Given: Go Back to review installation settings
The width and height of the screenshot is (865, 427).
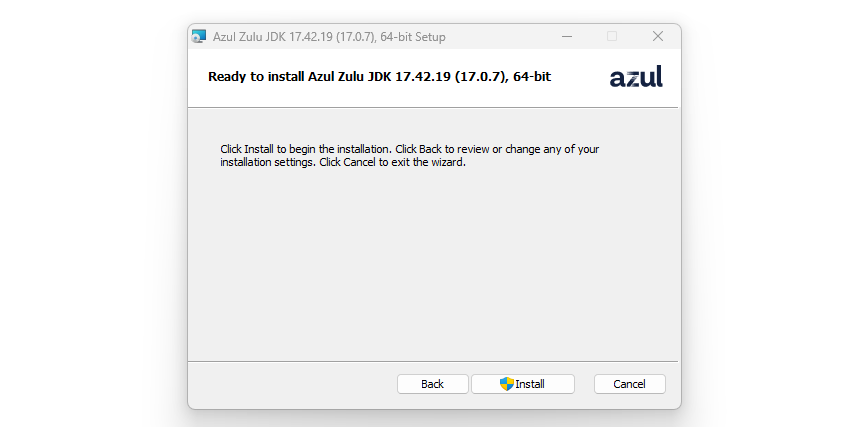Looking at the screenshot, I should (432, 384).
